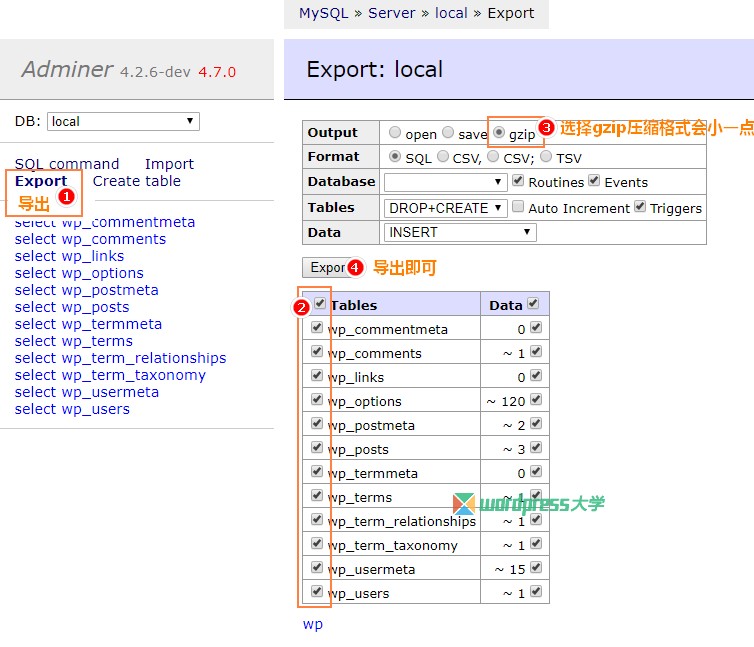
Task: Open the DB dropdown showing local
Action: click(x=123, y=121)
